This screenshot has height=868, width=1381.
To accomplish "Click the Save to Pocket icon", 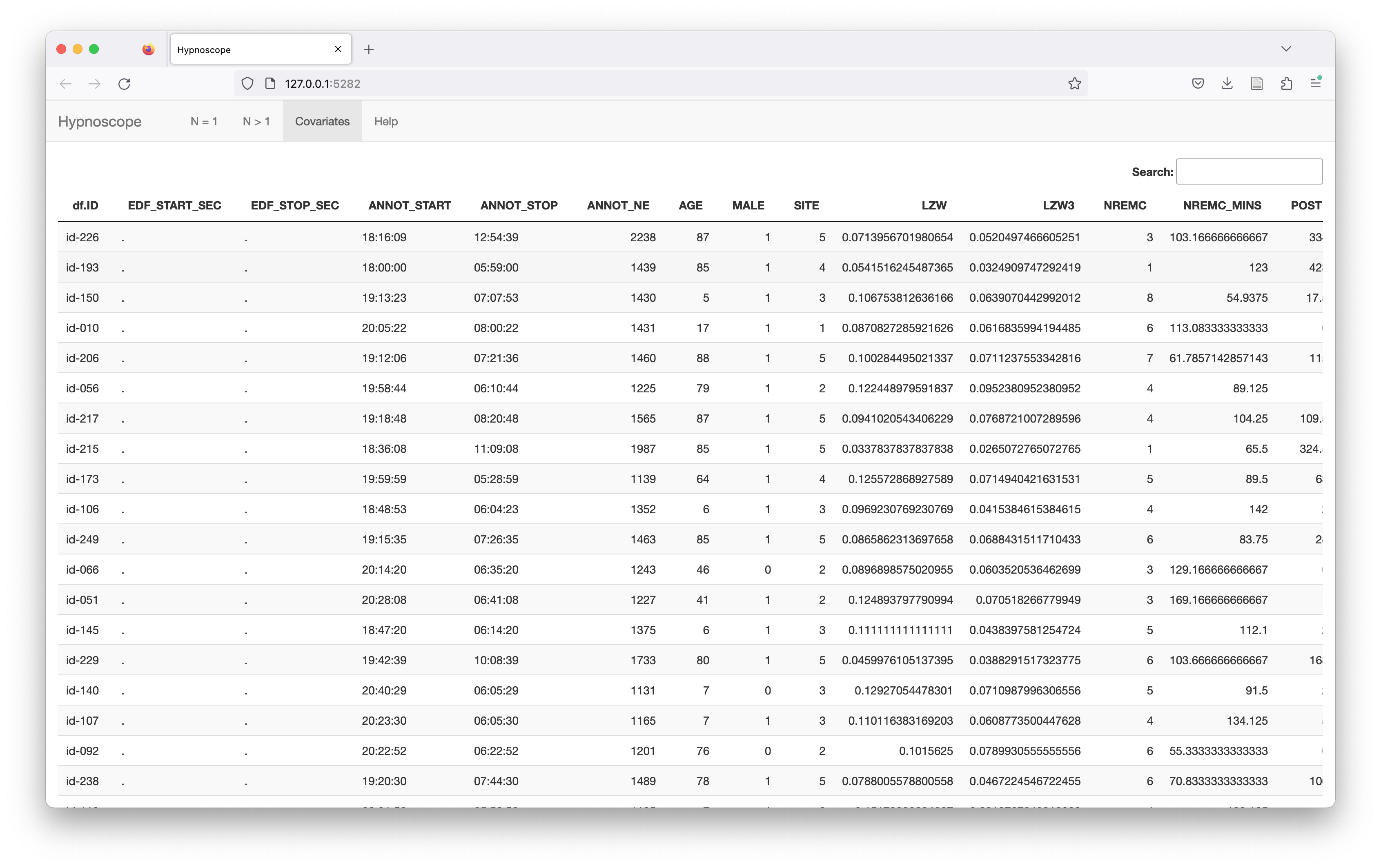I will [1198, 84].
